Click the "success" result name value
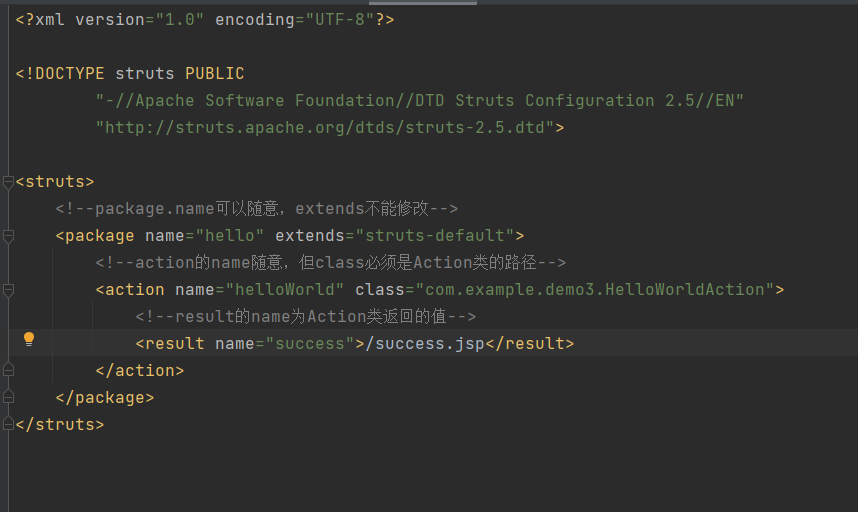Screen dimensions: 858x512 tap(310, 344)
